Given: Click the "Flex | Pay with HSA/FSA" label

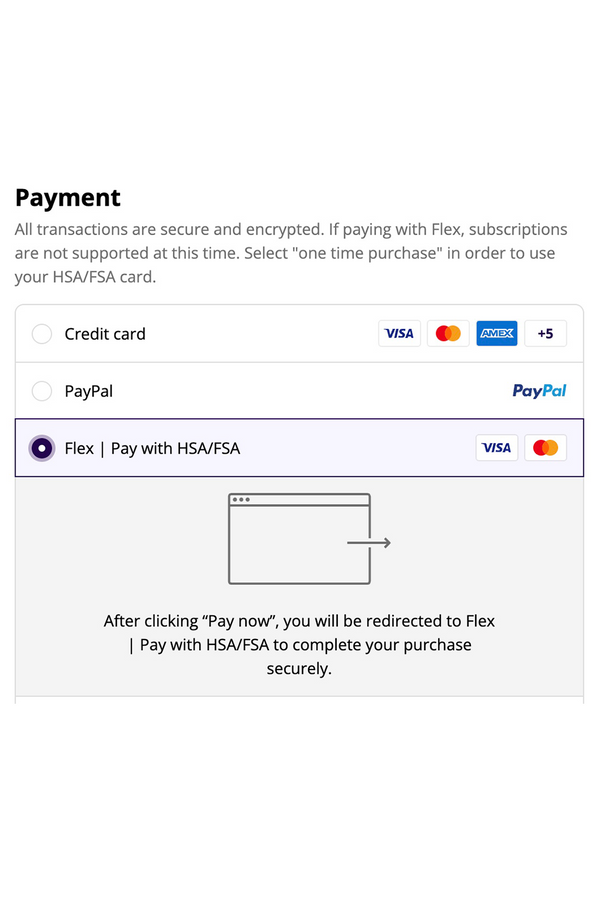Looking at the screenshot, I should click(152, 448).
